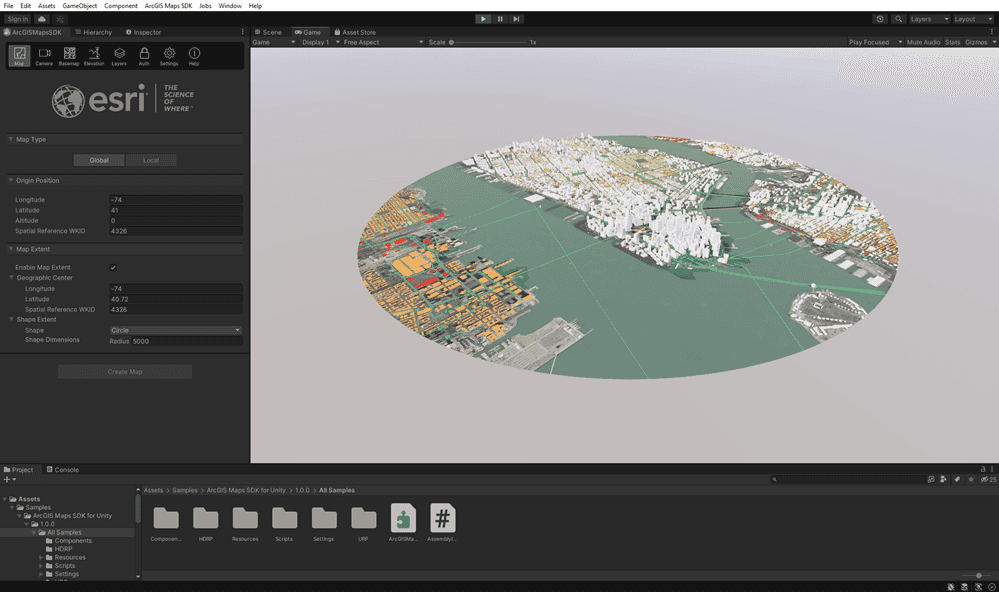
Task: Select the Elevation icon
Action: point(93,57)
